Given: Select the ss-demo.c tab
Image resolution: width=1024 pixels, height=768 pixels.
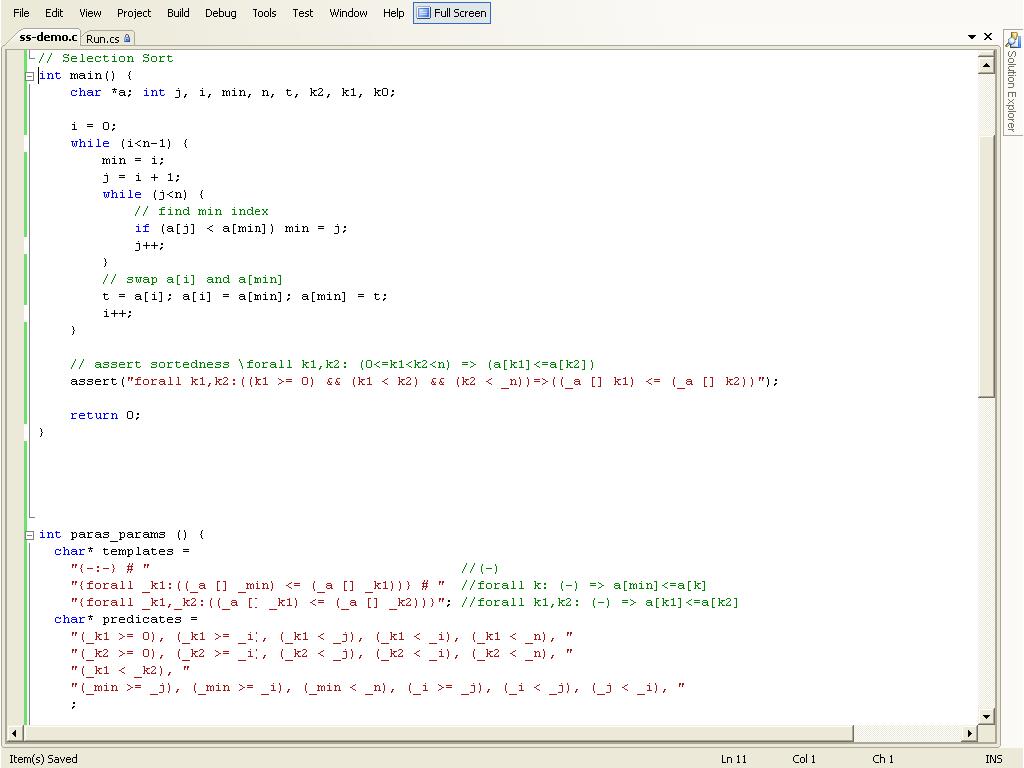Looking at the screenshot, I should click(48, 37).
